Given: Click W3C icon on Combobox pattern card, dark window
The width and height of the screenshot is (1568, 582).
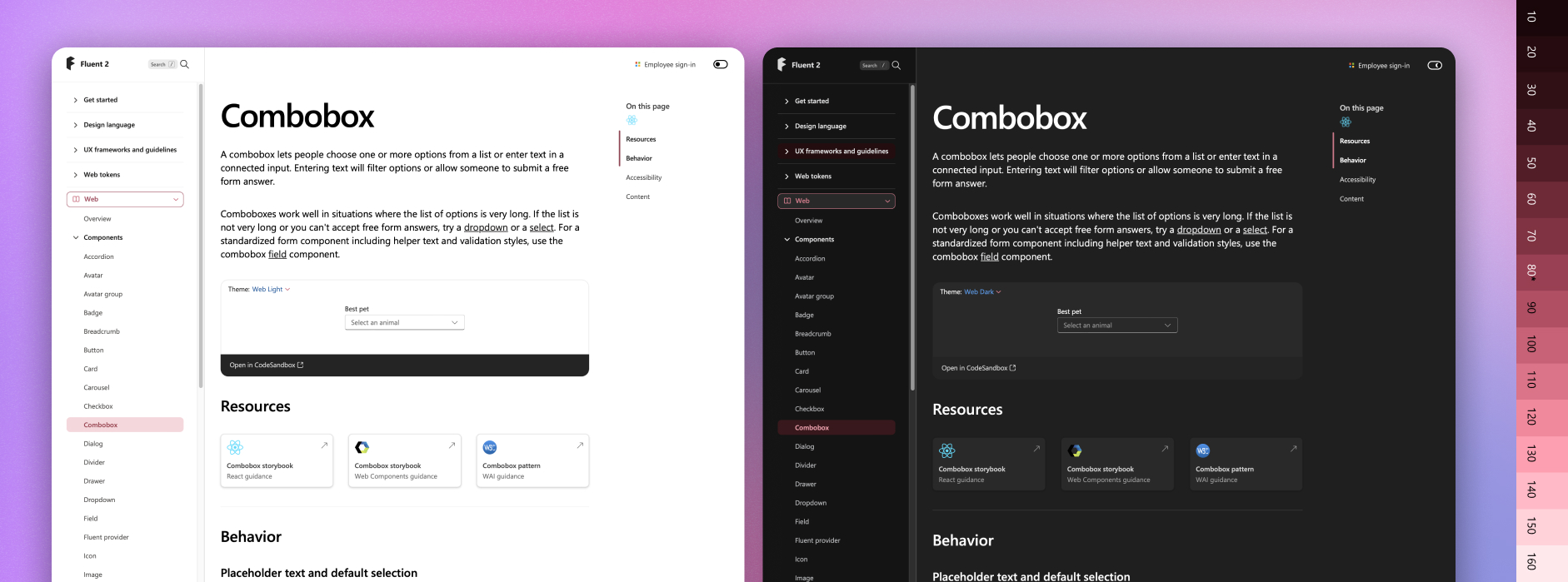Looking at the screenshot, I should pos(1203,450).
